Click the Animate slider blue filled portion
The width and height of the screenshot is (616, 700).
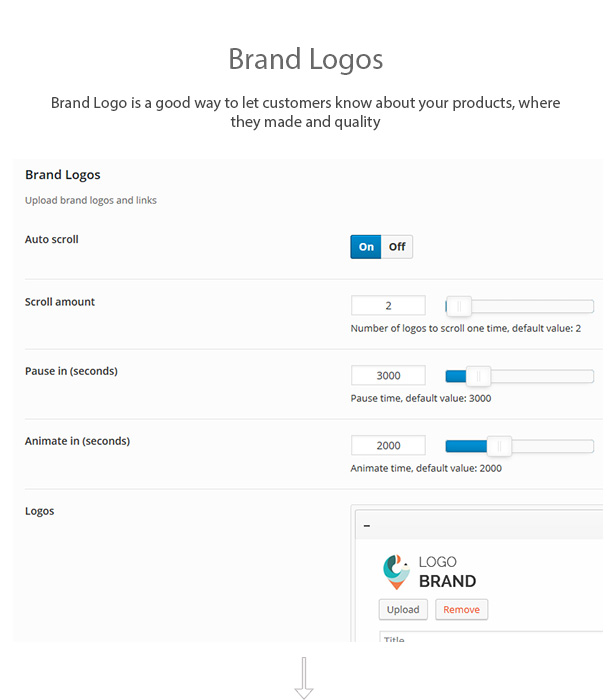466,446
